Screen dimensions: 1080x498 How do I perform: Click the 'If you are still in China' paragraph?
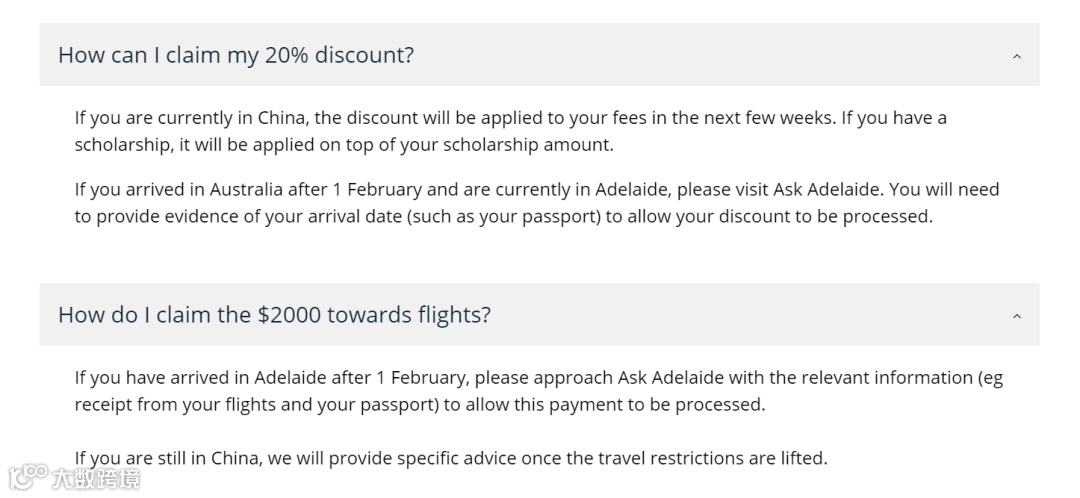[450, 459]
